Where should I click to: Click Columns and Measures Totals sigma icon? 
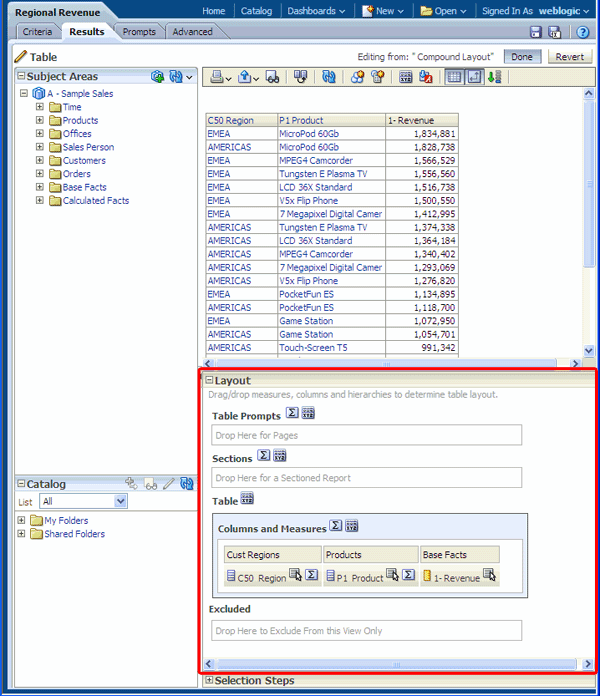[x=336, y=526]
